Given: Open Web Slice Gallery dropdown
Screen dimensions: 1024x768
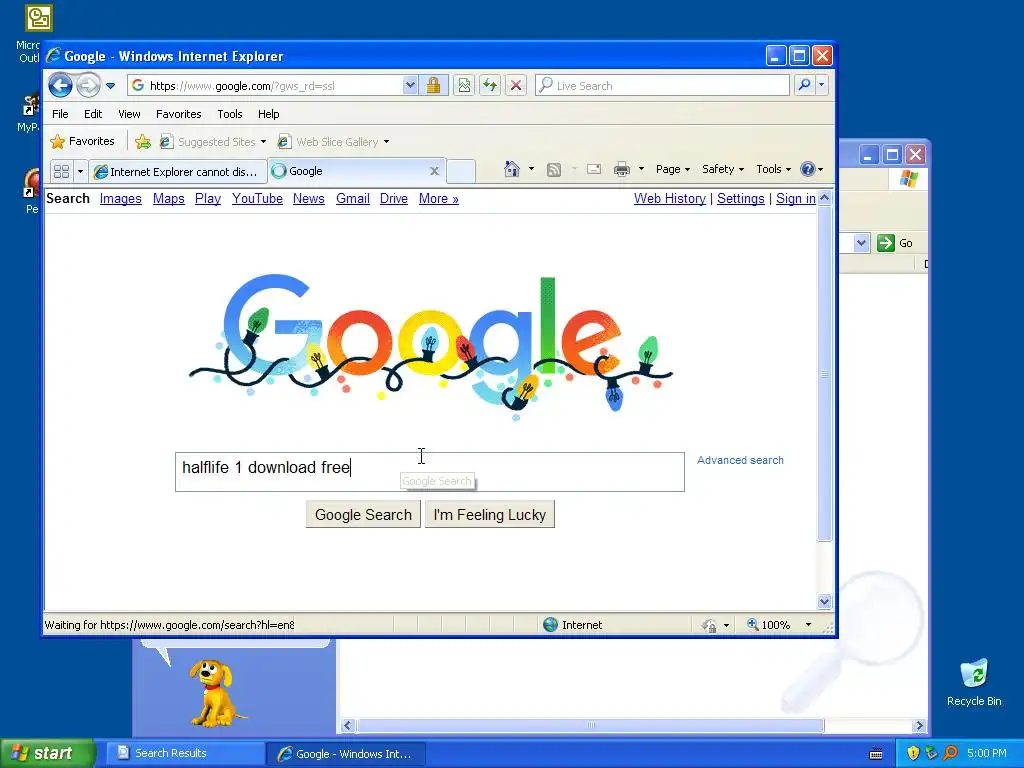Looking at the screenshot, I should tap(334, 142).
